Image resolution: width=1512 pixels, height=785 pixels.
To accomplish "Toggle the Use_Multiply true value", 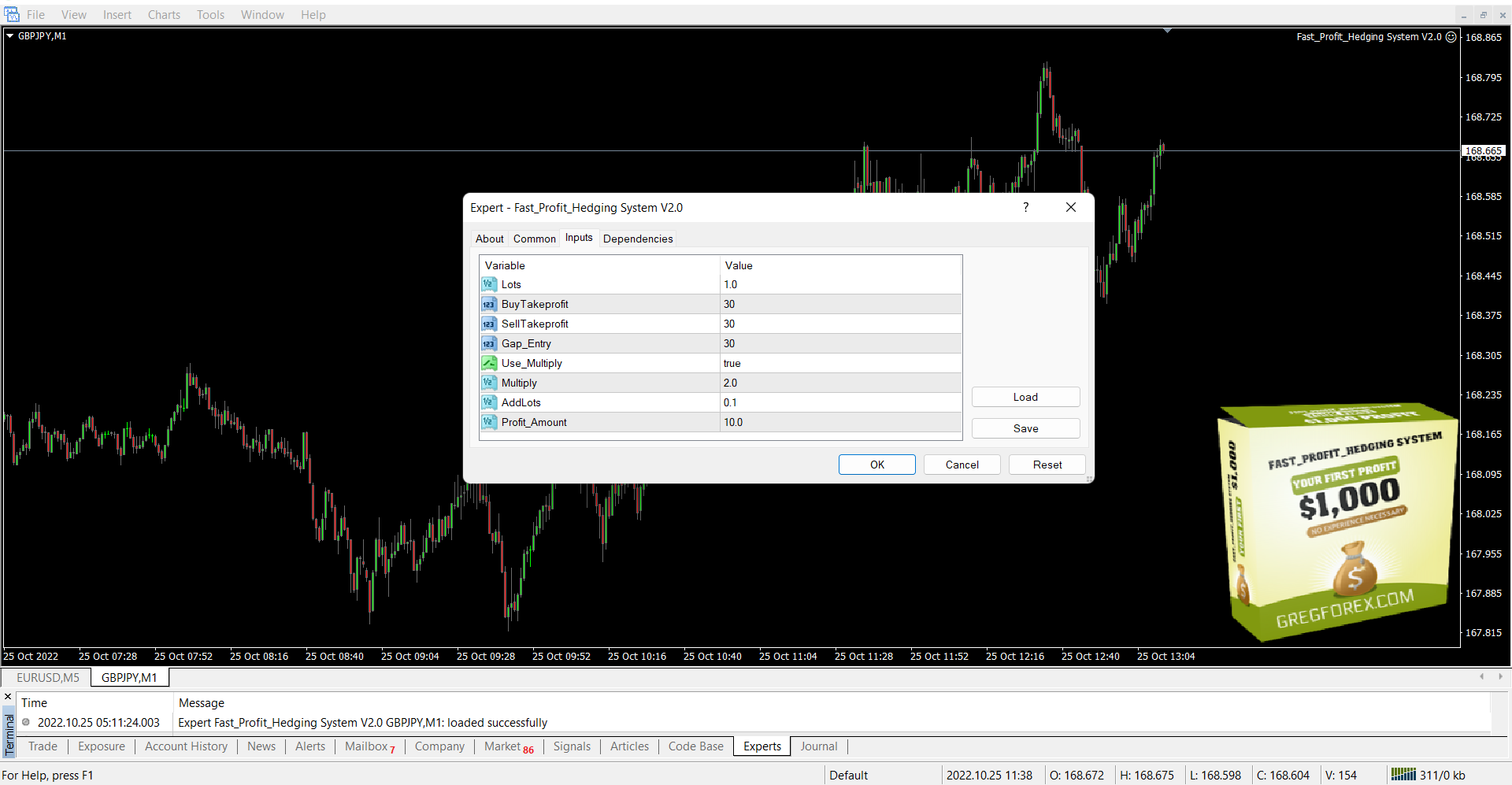I will point(839,363).
